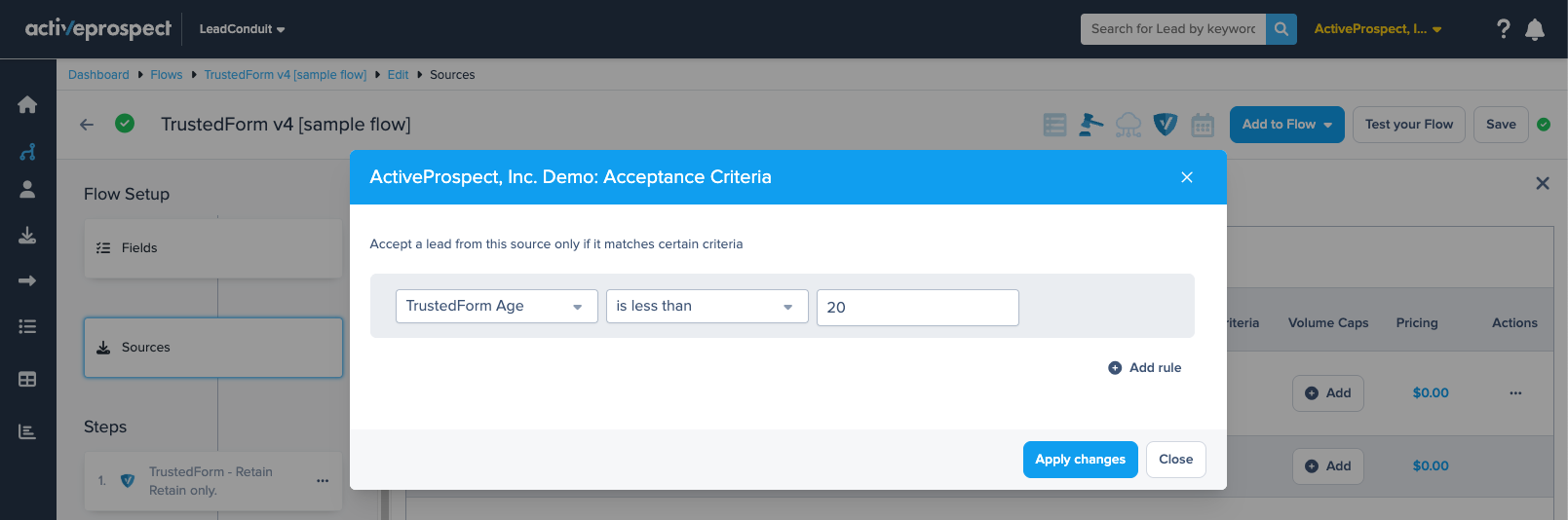Open the person icon in sidebar
This screenshot has height=520, width=1568.
pos(27,189)
